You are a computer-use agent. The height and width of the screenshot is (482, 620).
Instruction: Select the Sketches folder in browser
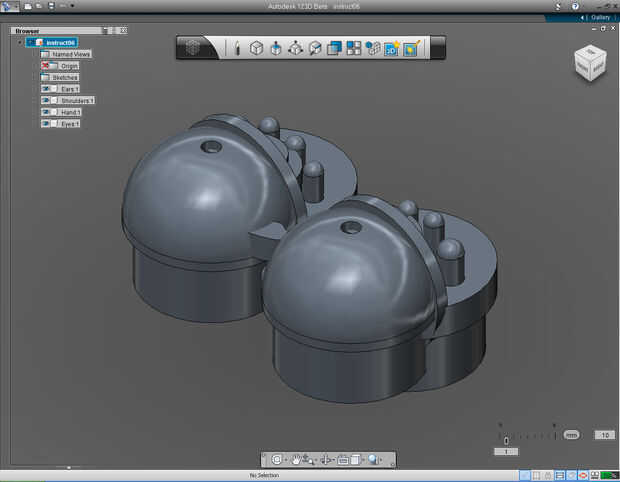click(64, 77)
